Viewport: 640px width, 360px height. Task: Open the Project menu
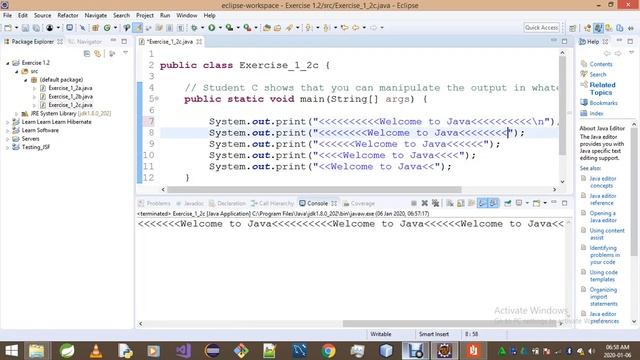coord(145,15)
